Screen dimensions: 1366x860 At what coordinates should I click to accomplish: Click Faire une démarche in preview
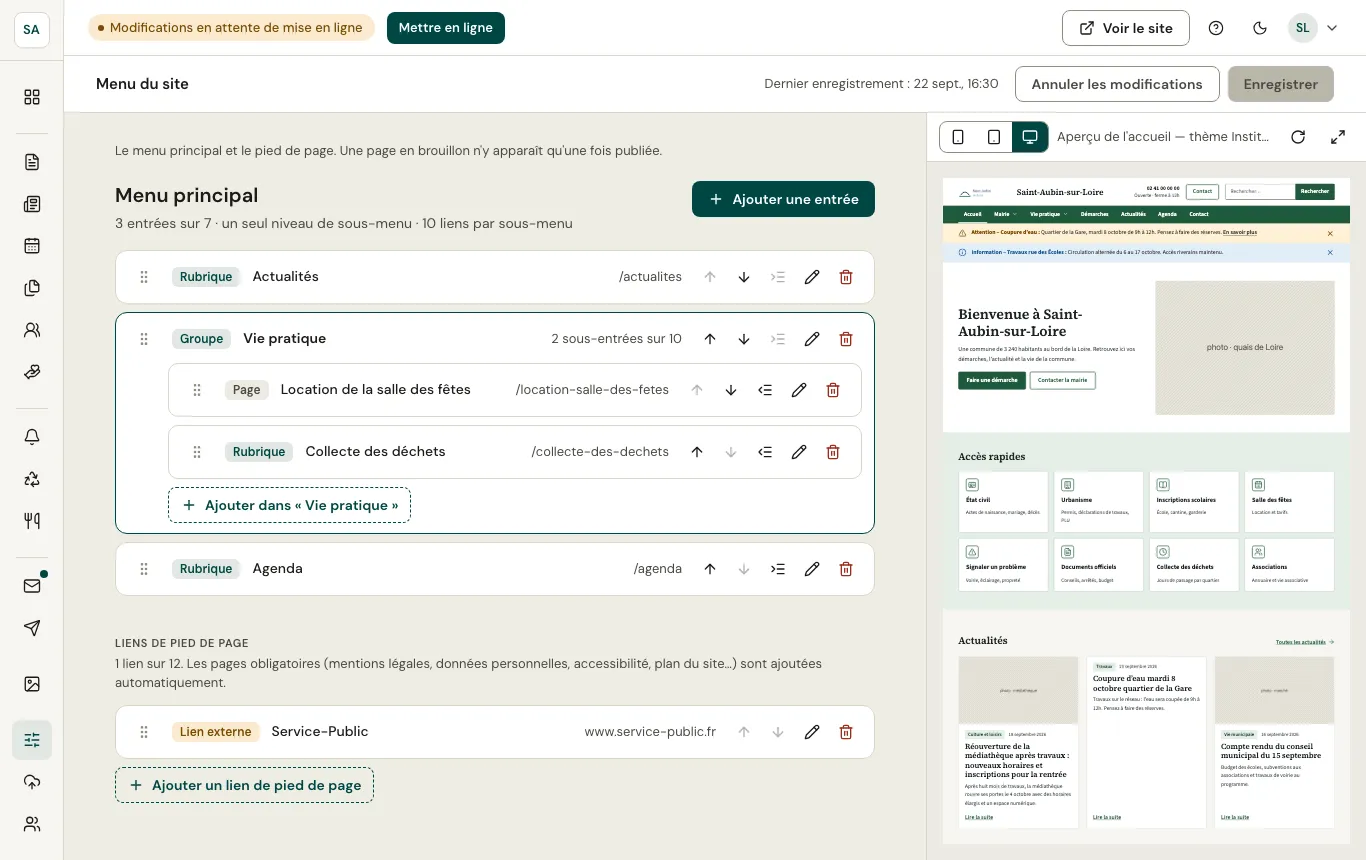(x=992, y=380)
